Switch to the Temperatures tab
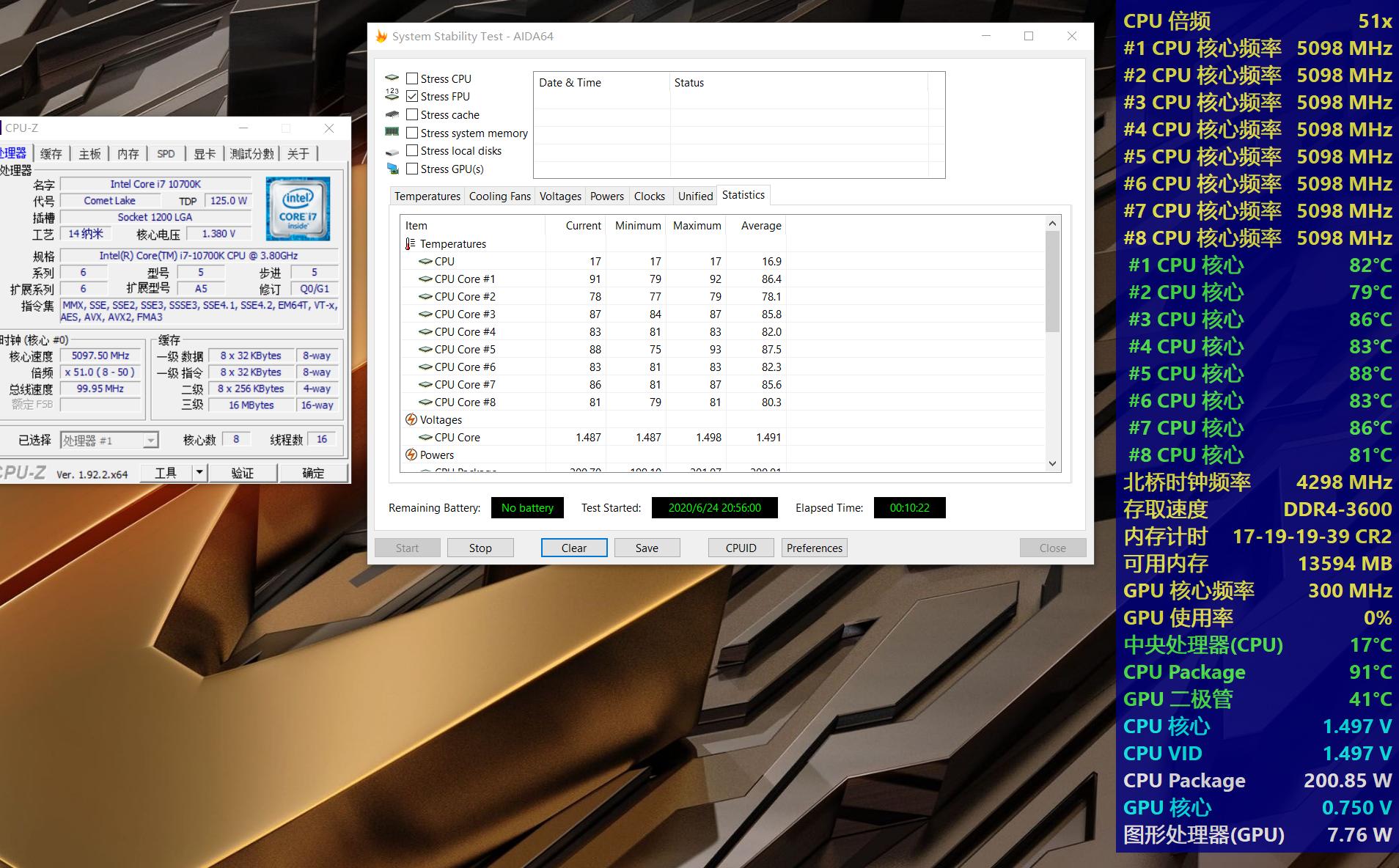 [x=427, y=196]
